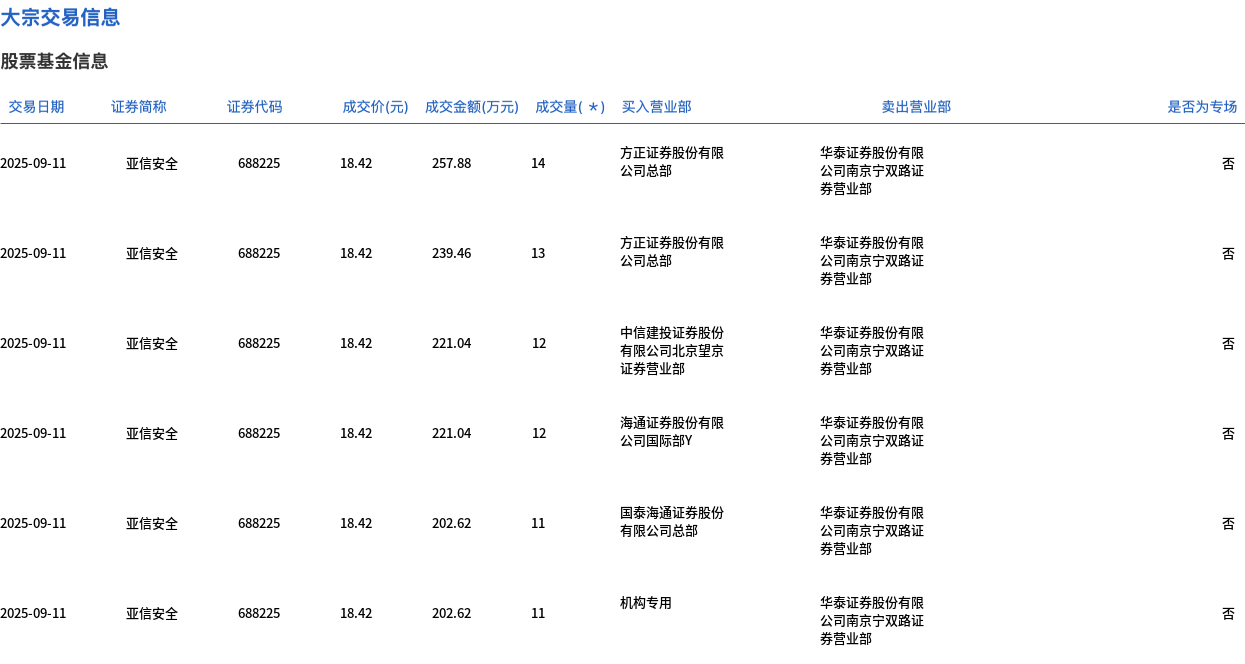Screen dimensions: 1245x664
Task: Click the 2025-09-11 date in the 257.88 row
Action: (x=33, y=163)
